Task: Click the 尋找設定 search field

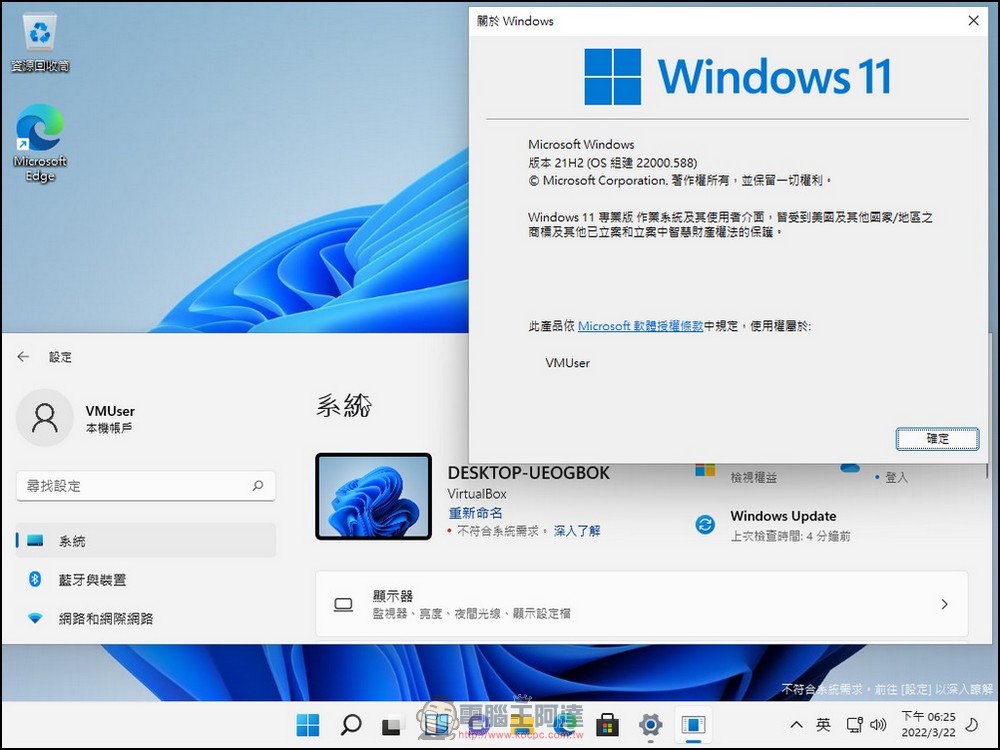Action: tap(136, 486)
